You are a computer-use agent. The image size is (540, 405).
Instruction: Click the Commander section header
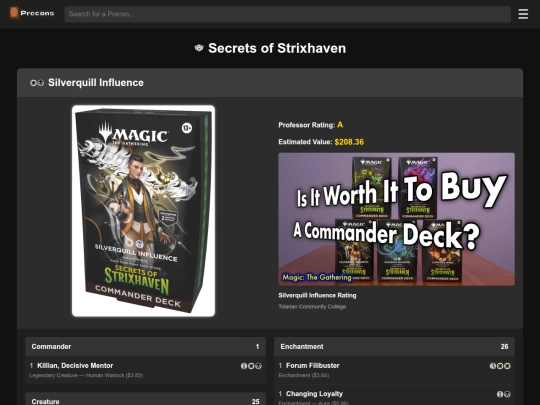point(145,346)
